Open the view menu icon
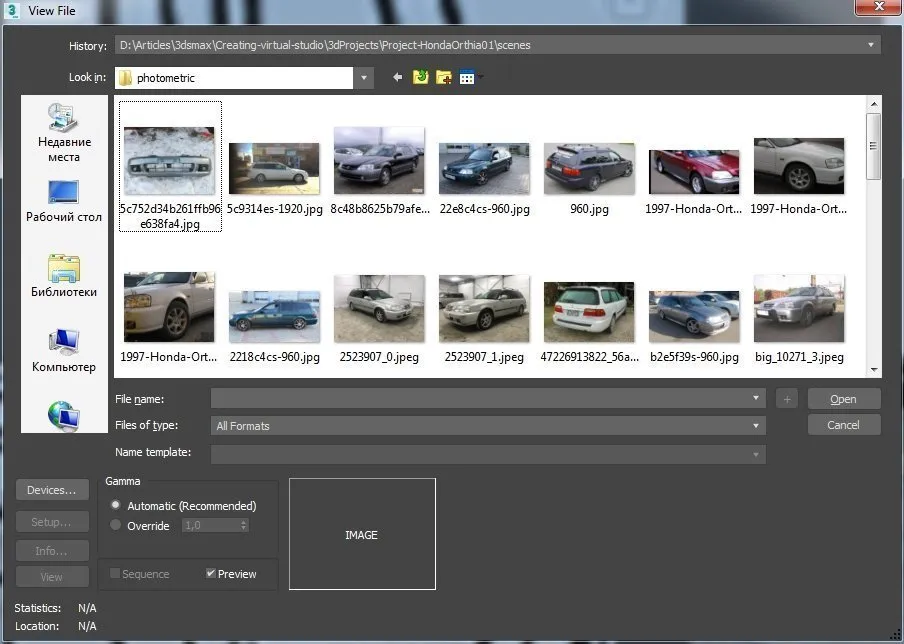 click(468, 78)
